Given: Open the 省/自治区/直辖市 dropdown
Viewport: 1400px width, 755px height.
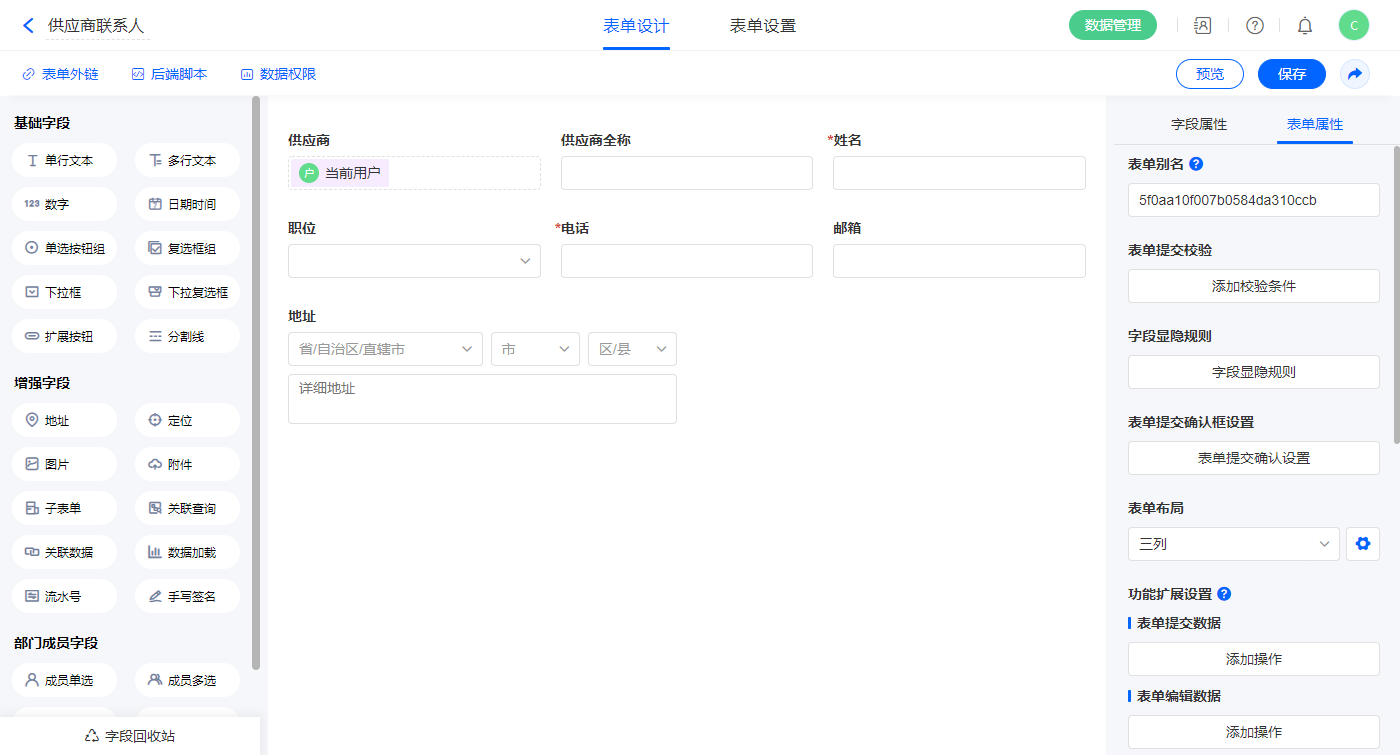Looking at the screenshot, I should [385, 349].
